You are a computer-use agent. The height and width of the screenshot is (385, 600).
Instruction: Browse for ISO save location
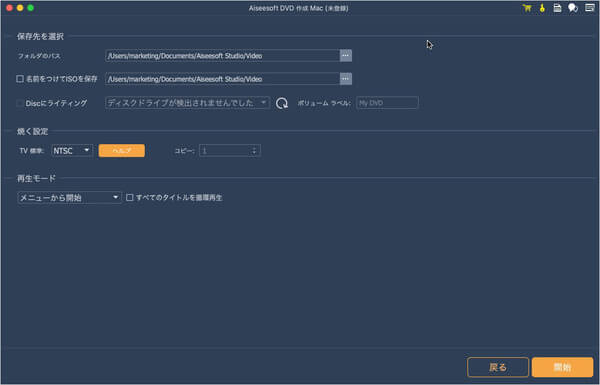click(346, 79)
